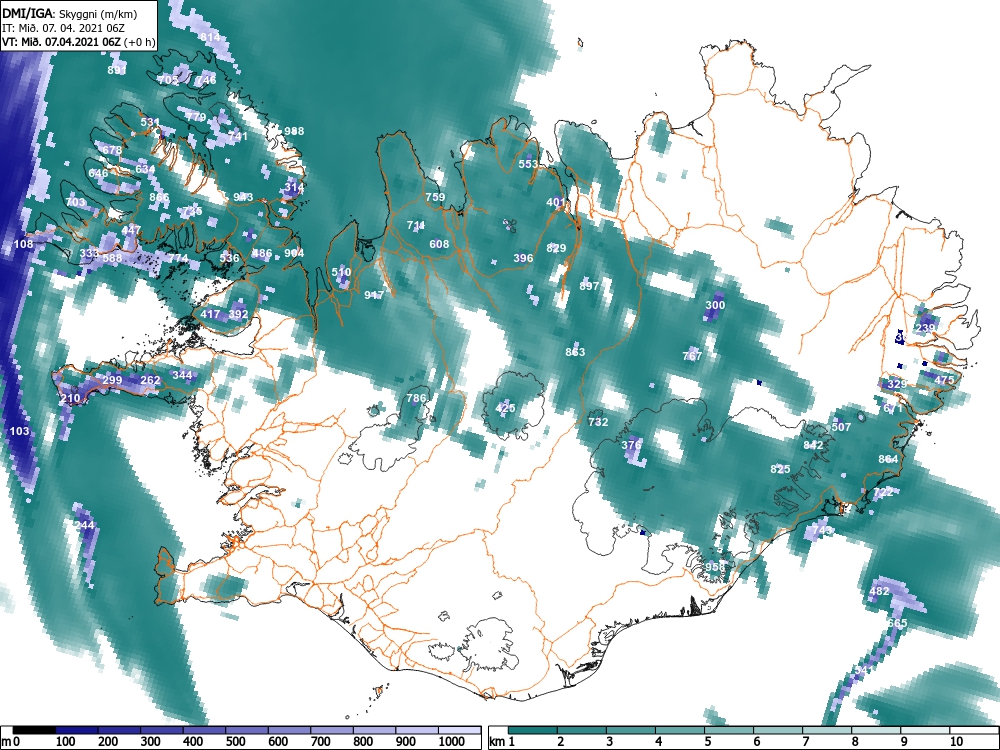1000x750 pixels.
Task: Click the '988' visibility value on the map
Action: point(294,131)
